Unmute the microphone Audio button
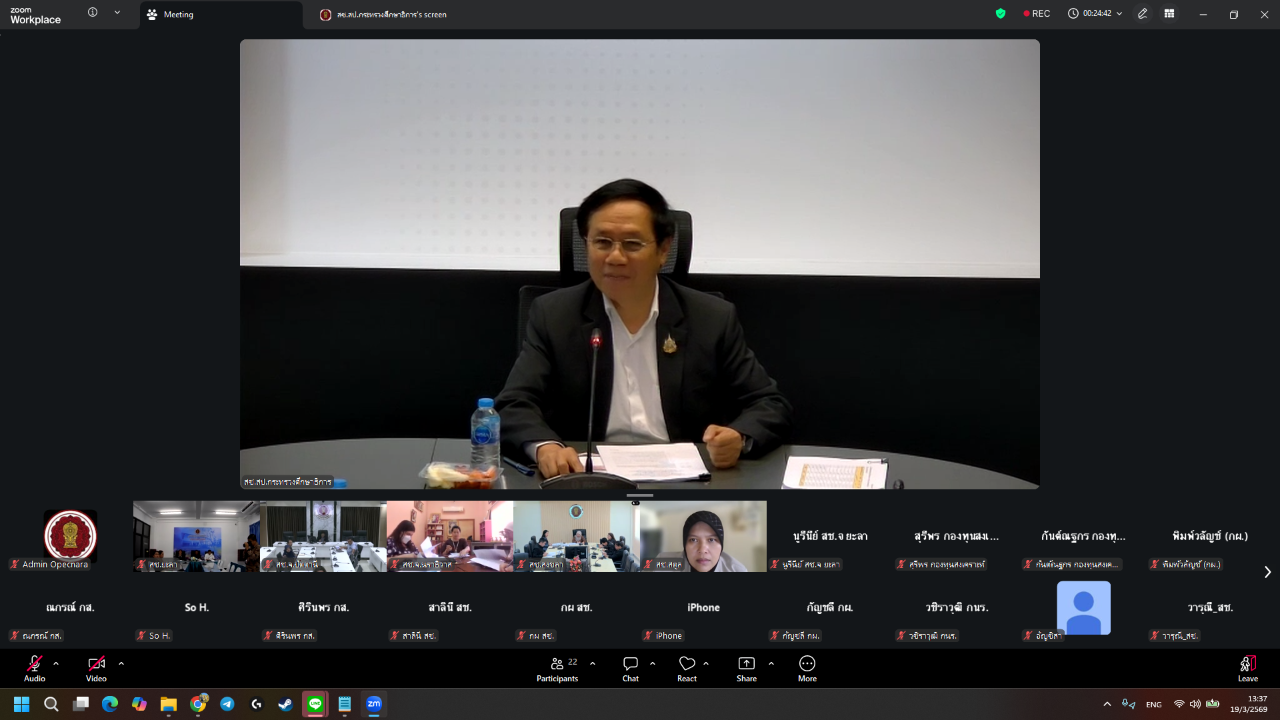This screenshot has width=1280, height=720. point(34,667)
